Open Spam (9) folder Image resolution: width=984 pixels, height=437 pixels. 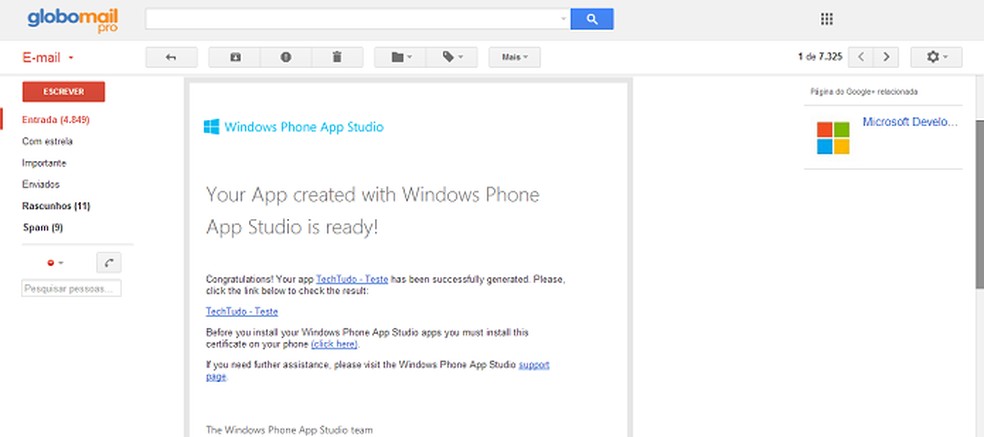click(43, 227)
